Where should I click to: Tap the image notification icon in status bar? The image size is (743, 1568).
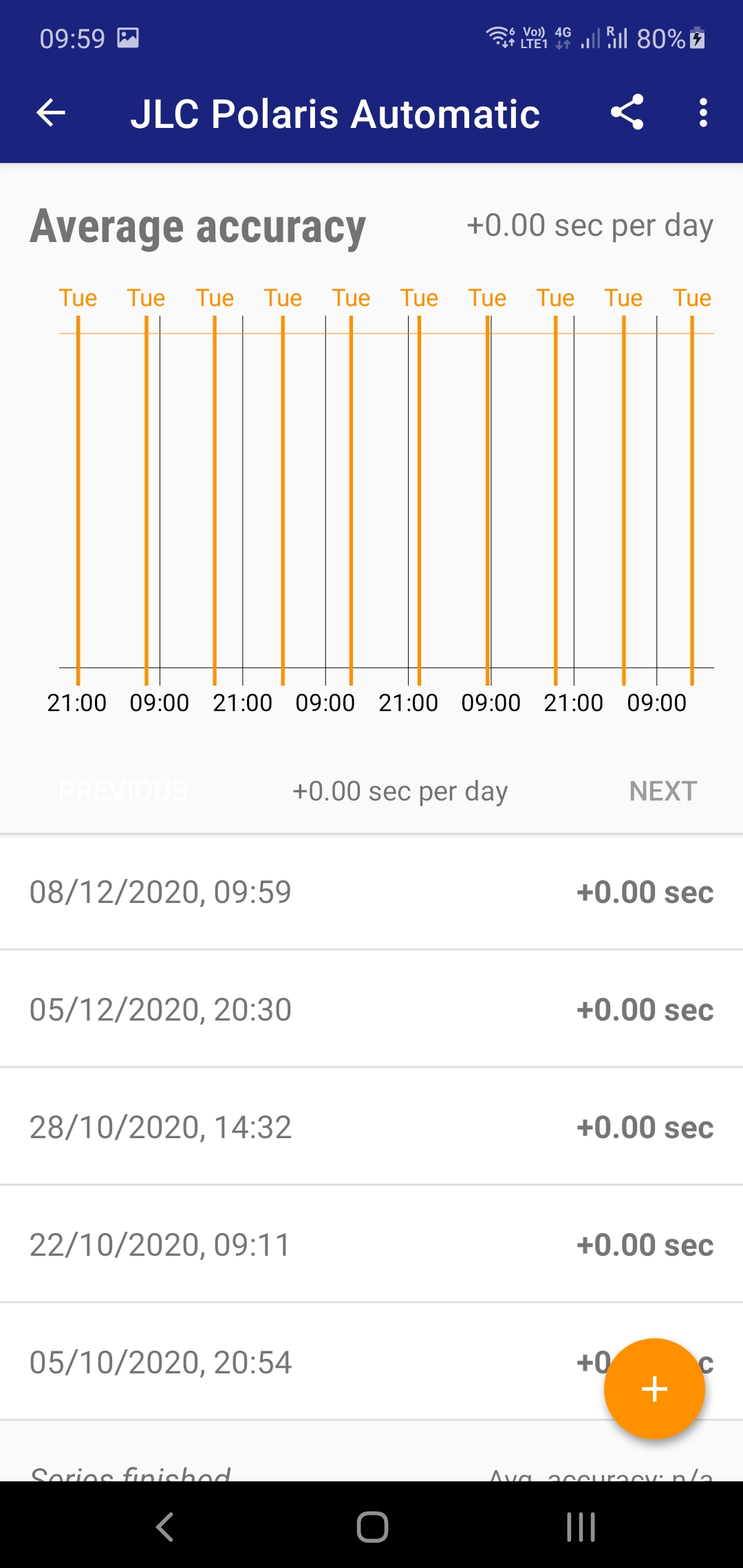128,38
